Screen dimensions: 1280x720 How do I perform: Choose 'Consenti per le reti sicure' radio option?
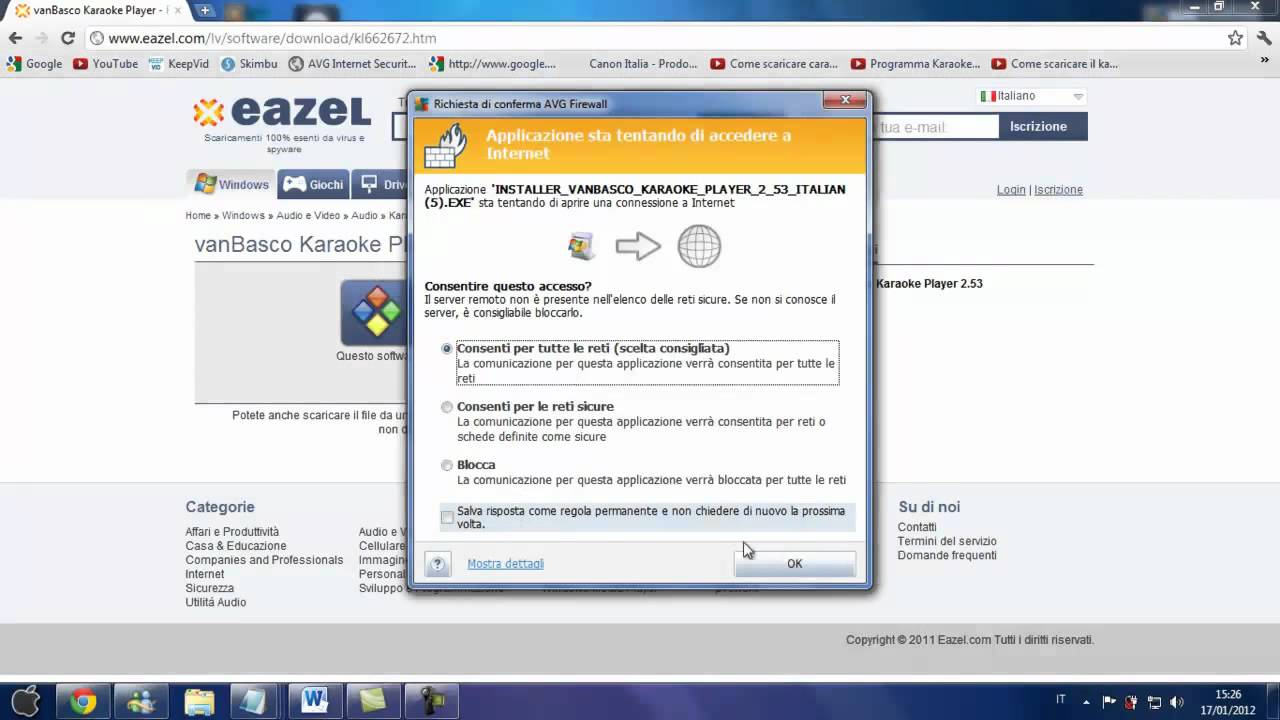pyautogui.click(x=447, y=407)
